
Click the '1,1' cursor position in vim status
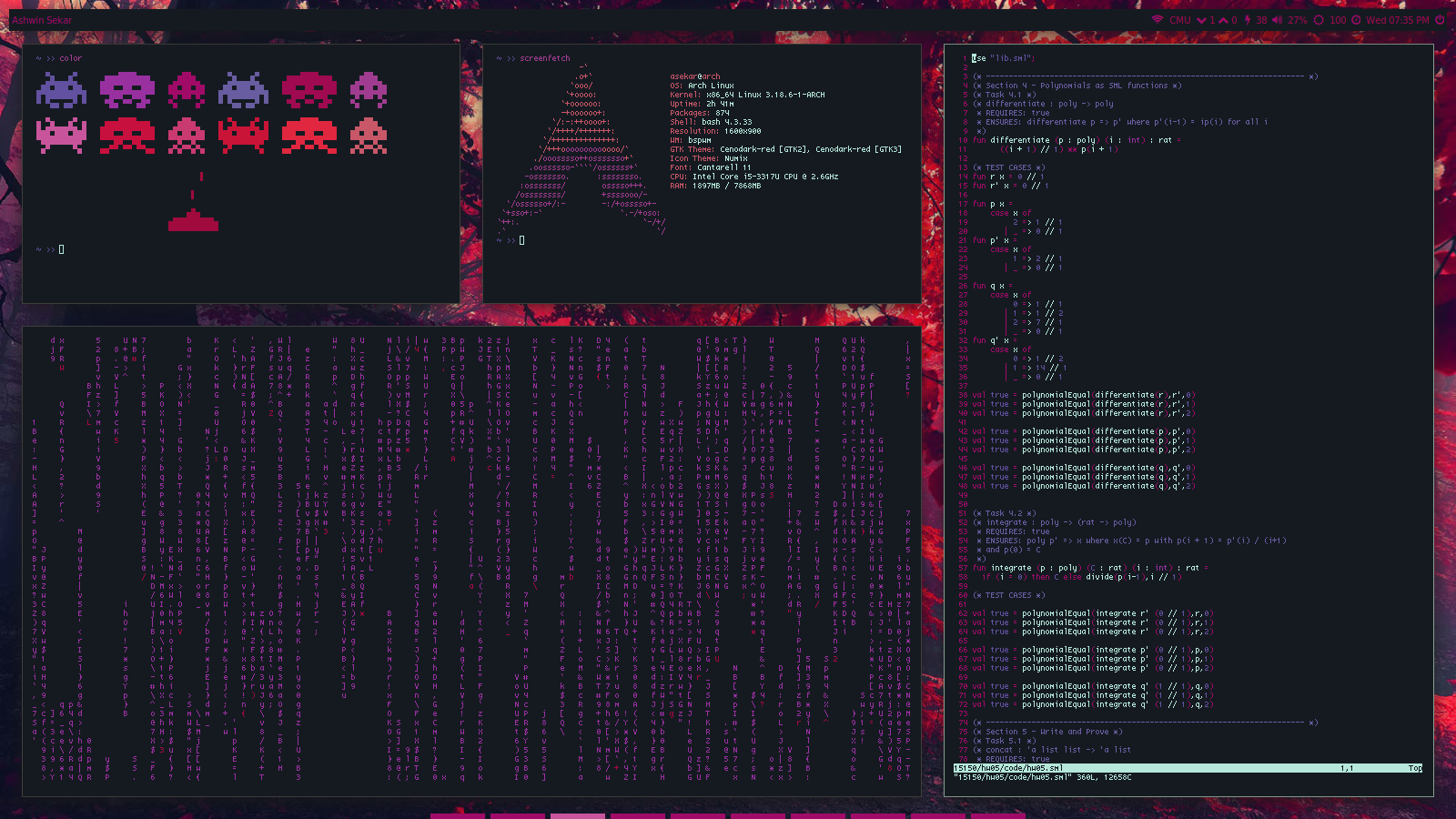tap(1346, 768)
